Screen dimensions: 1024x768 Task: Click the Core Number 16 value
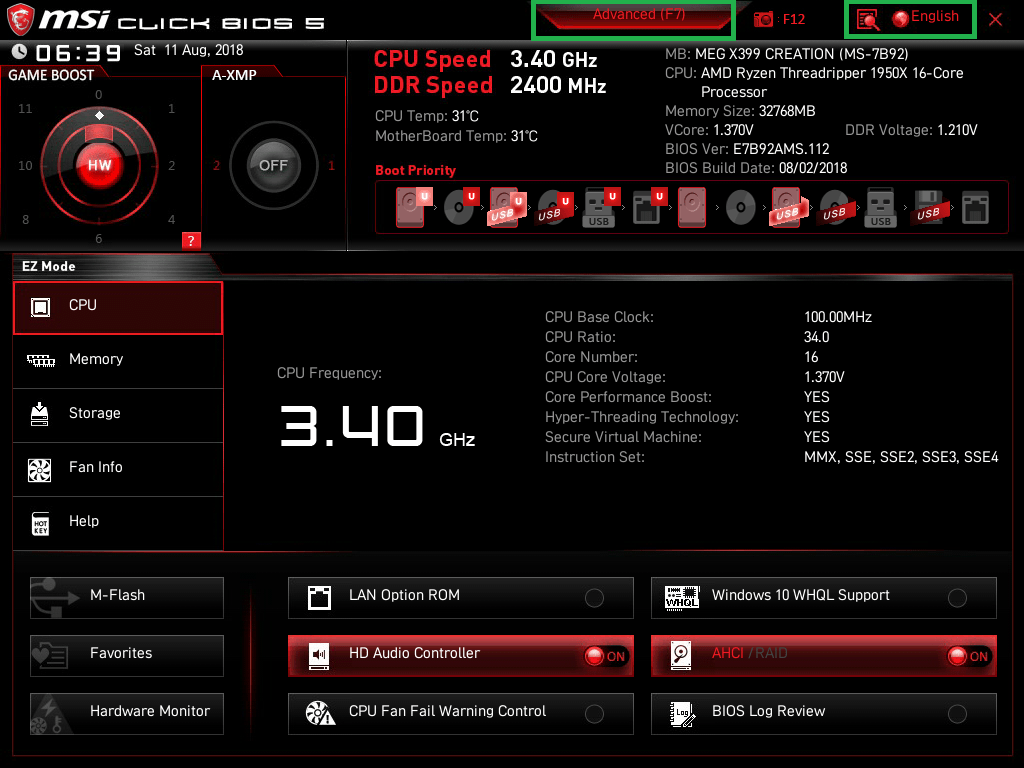coord(811,357)
